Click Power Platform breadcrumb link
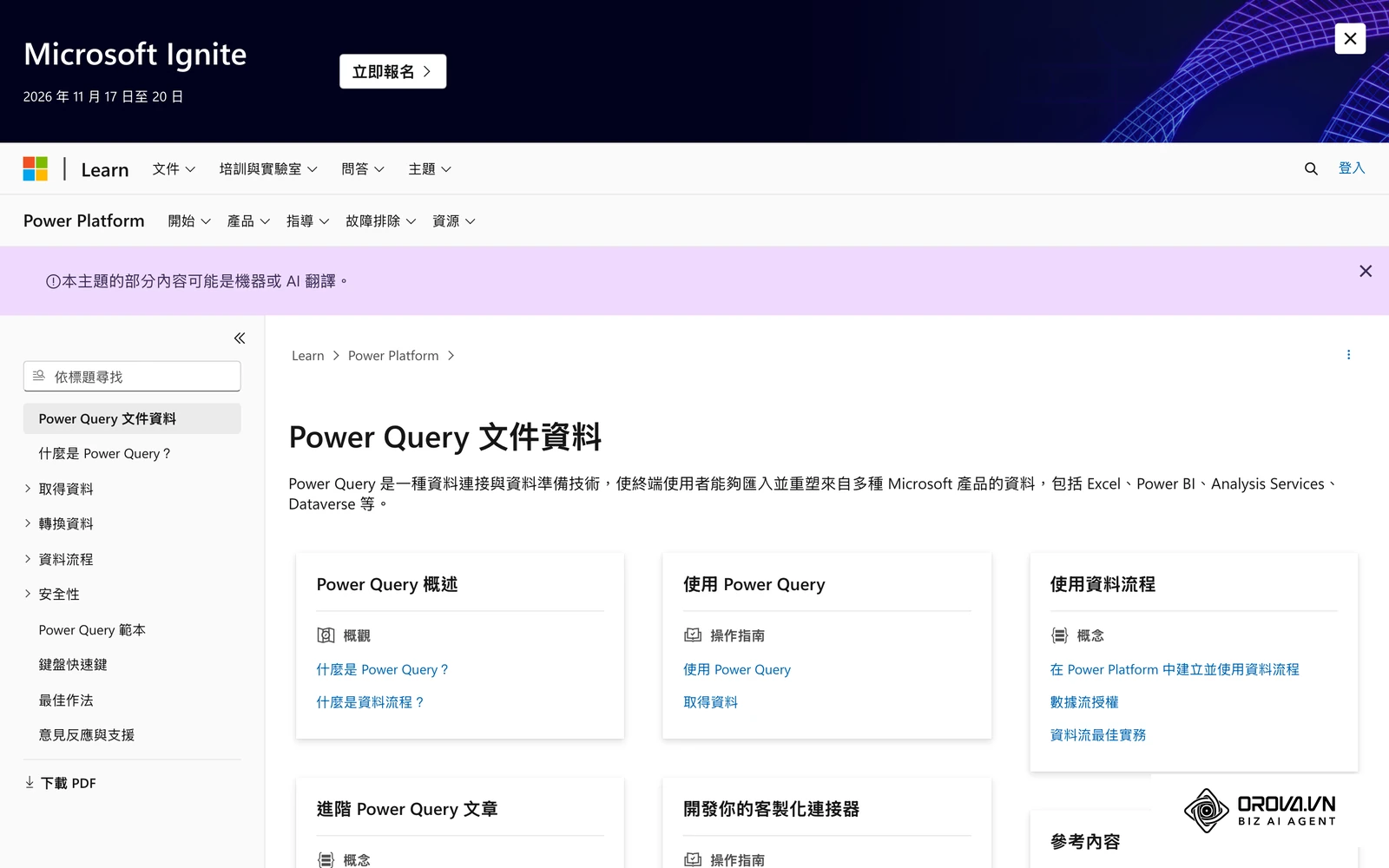Viewport: 1389px width, 868px height. (x=393, y=356)
